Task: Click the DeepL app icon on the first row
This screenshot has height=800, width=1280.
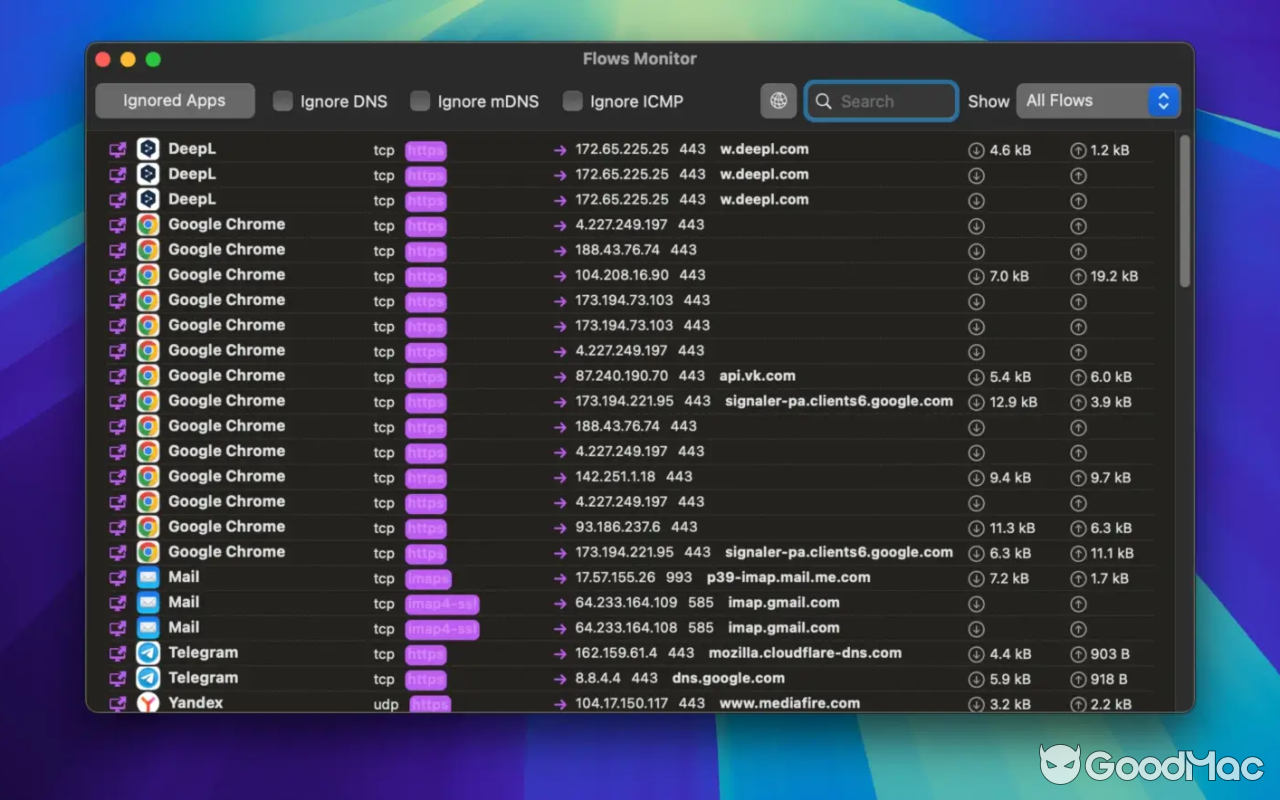Action: [x=146, y=148]
